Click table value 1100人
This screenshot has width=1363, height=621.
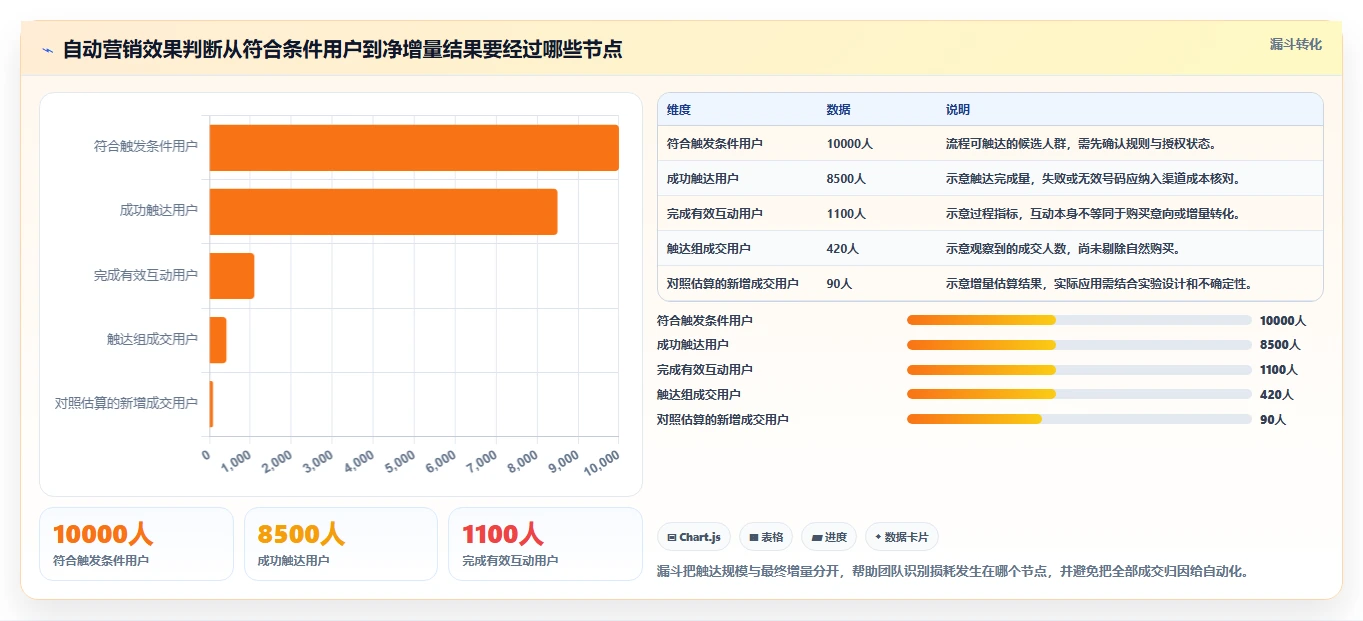(x=847, y=214)
